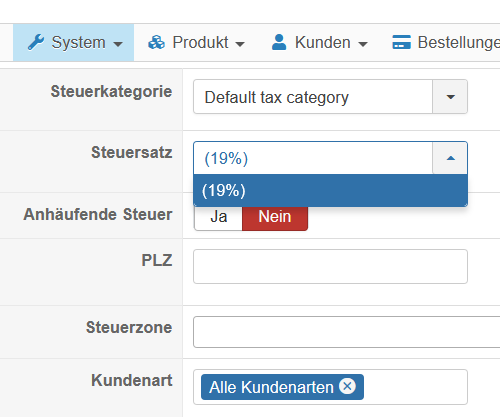The height and width of the screenshot is (417, 500).
Task: Collapse the Steuersatz dropdown arrow
Action: coord(450,158)
